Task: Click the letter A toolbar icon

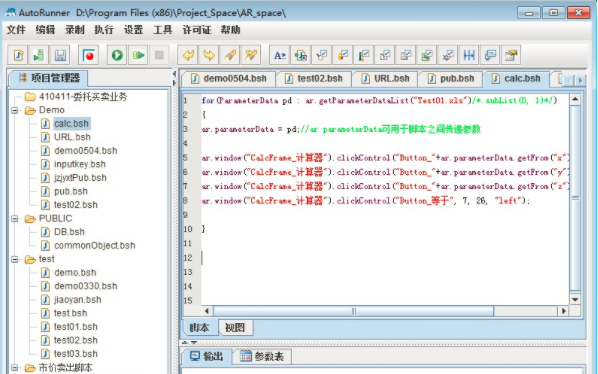Action: pyautogui.click(x=280, y=56)
